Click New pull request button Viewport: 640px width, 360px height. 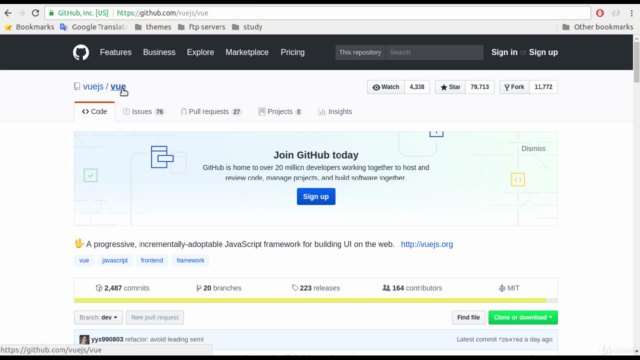click(x=155, y=317)
